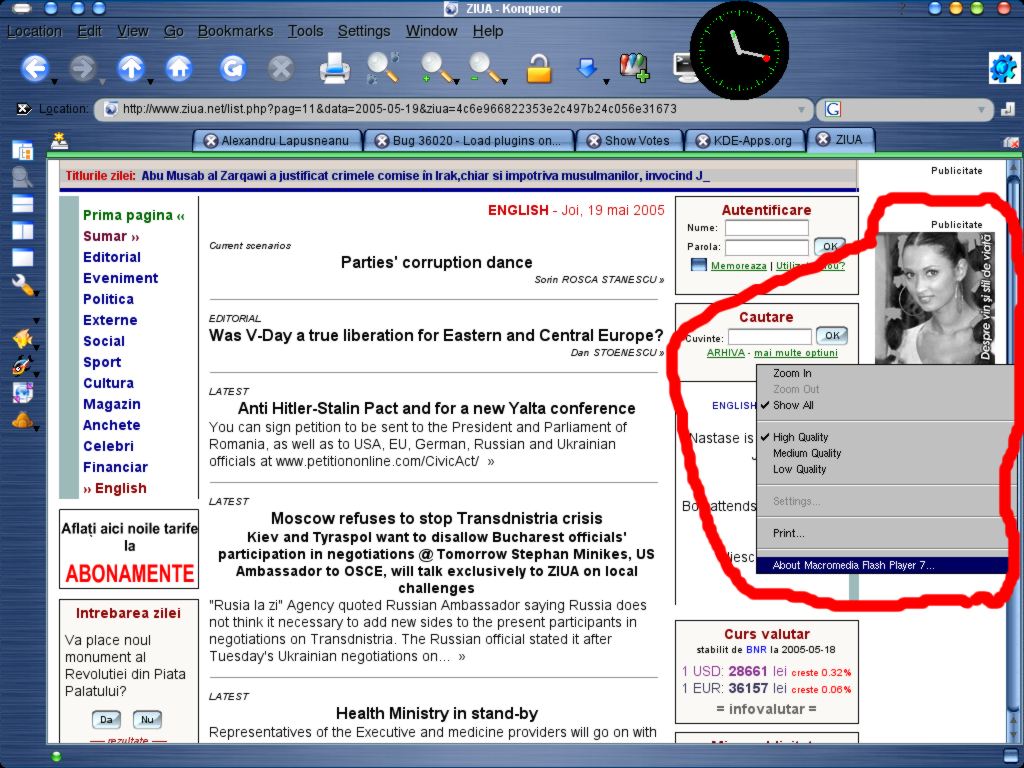This screenshot has width=1024, height=768.
Task: Split view top/bottom sidebar icon
Action: 22,204
